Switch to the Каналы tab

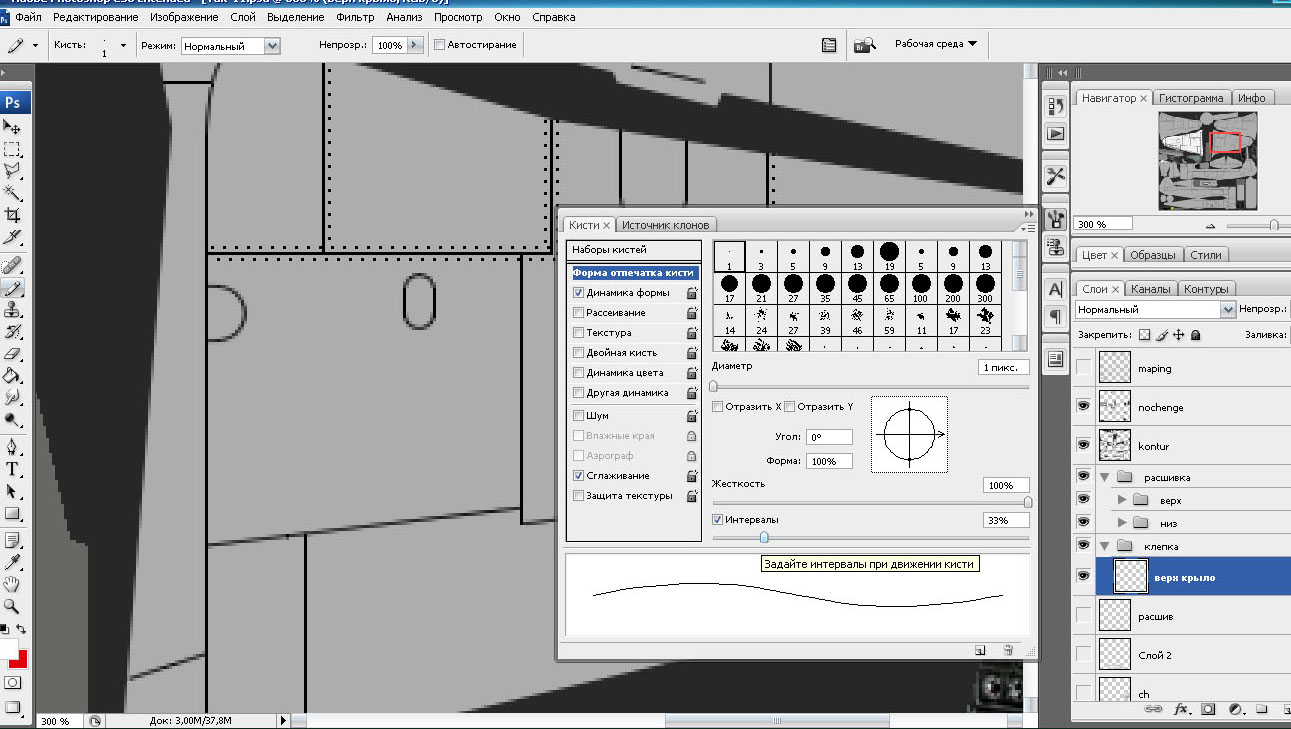click(1150, 289)
